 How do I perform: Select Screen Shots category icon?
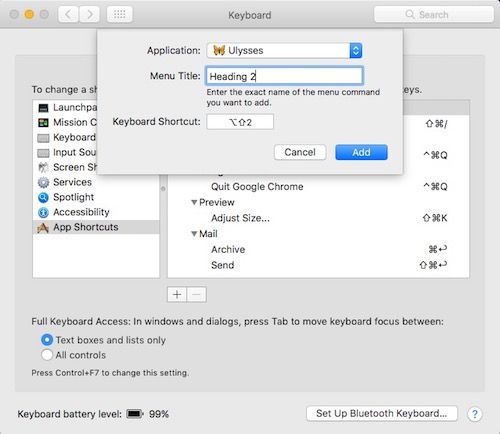[x=43, y=167]
